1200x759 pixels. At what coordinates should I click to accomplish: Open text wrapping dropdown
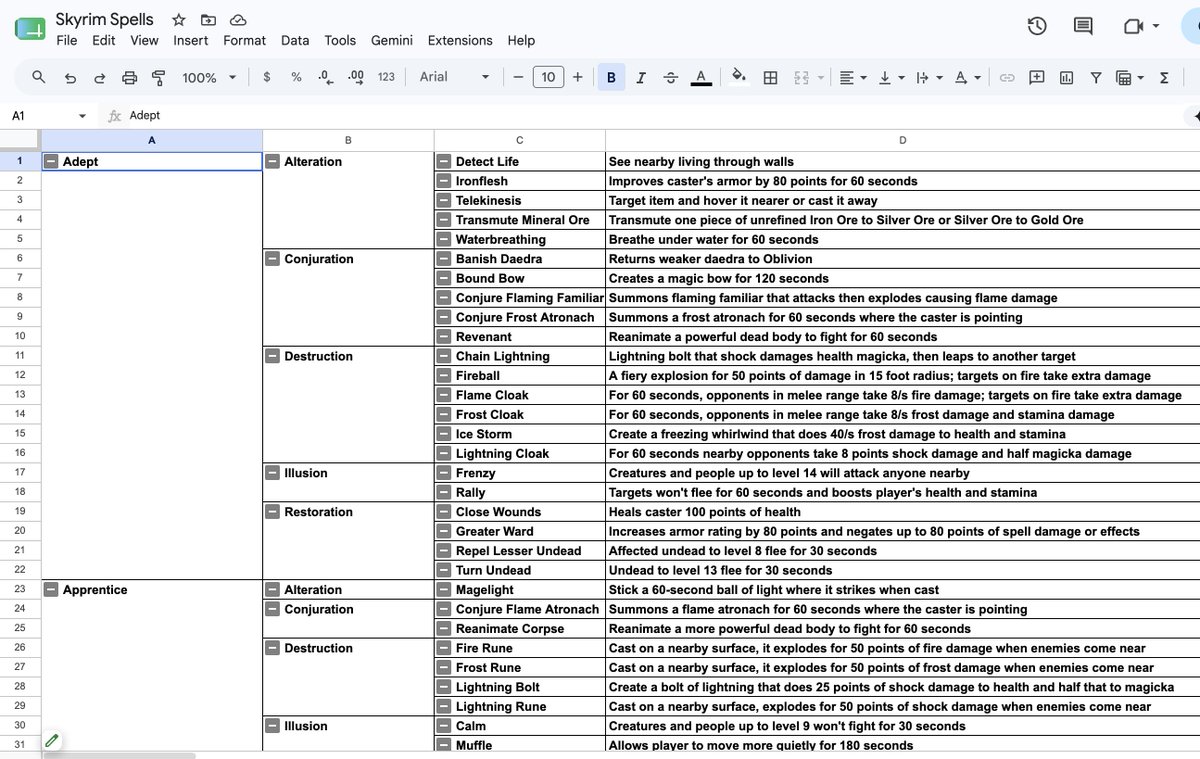pos(929,77)
